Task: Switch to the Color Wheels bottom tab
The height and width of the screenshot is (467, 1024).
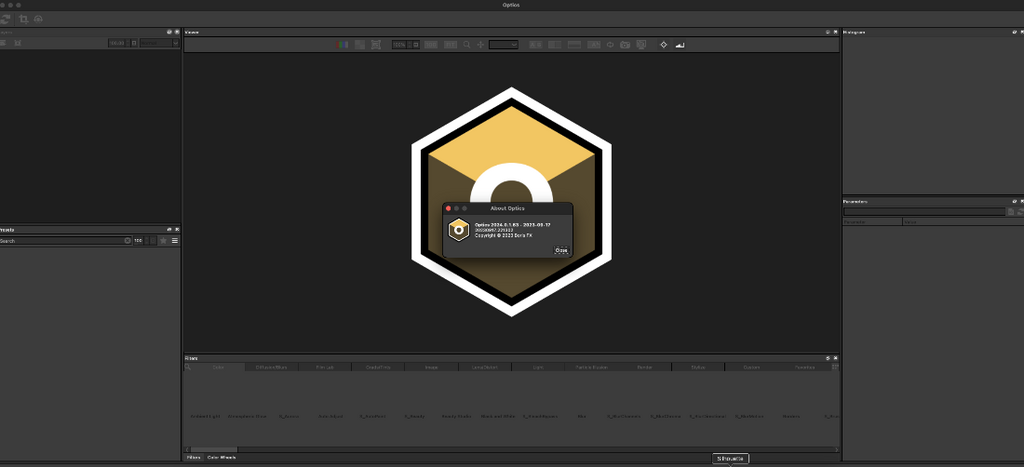Action: pyautogui.click(x=221, y=457)
